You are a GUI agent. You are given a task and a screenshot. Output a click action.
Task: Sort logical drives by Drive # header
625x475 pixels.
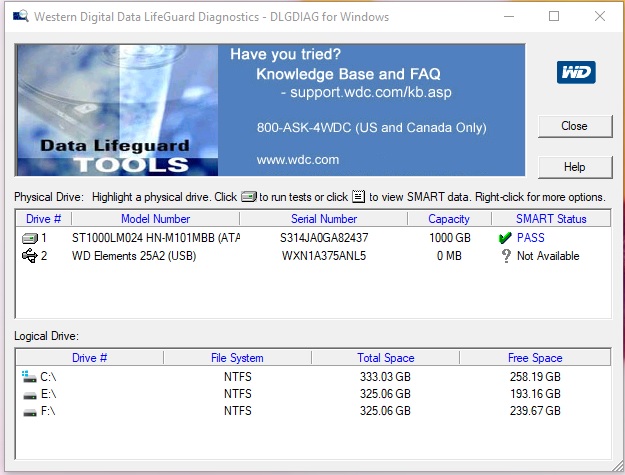coord(90,358)
